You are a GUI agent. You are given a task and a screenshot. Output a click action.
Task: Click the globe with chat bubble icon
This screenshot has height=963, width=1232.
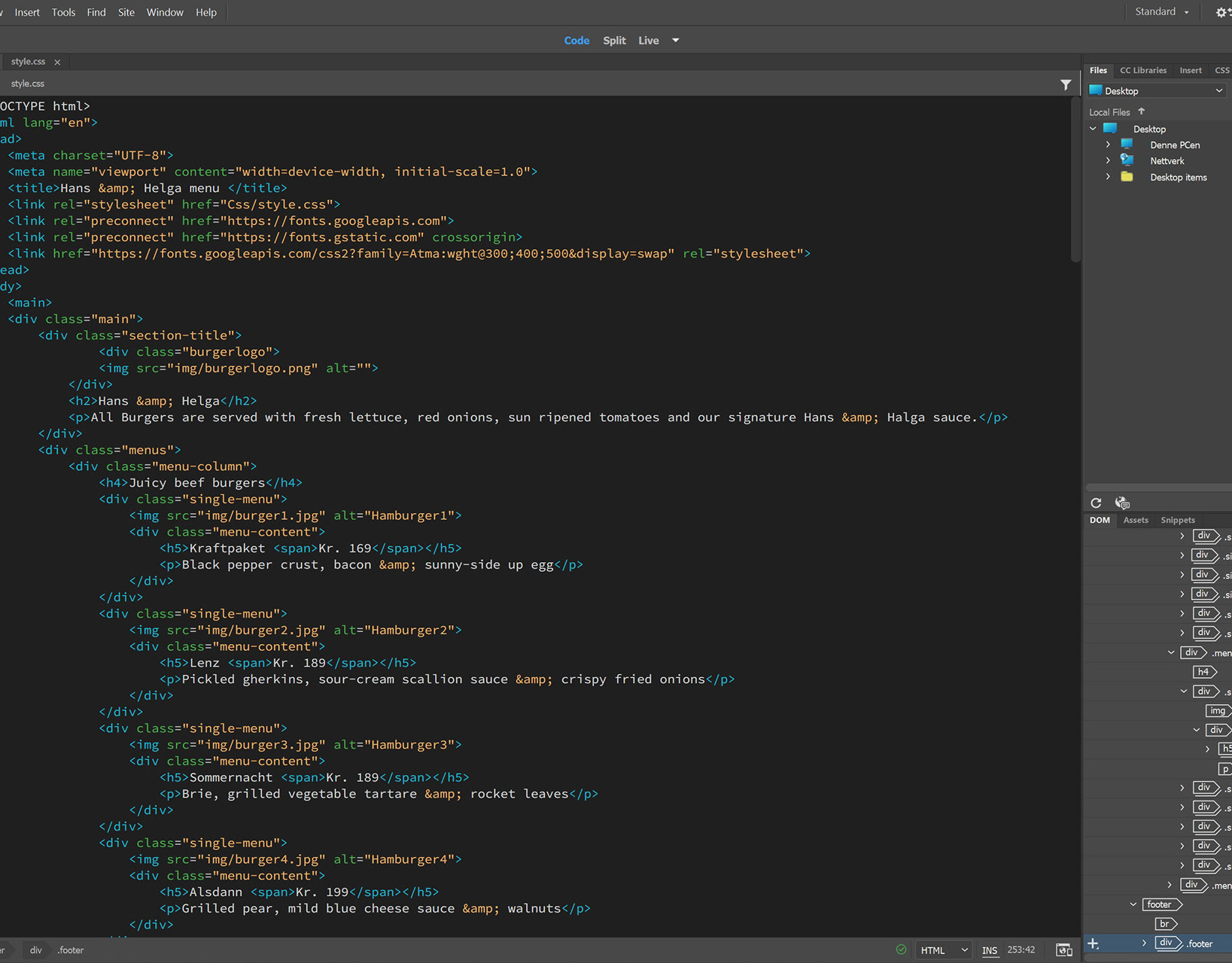[1122, 503]
